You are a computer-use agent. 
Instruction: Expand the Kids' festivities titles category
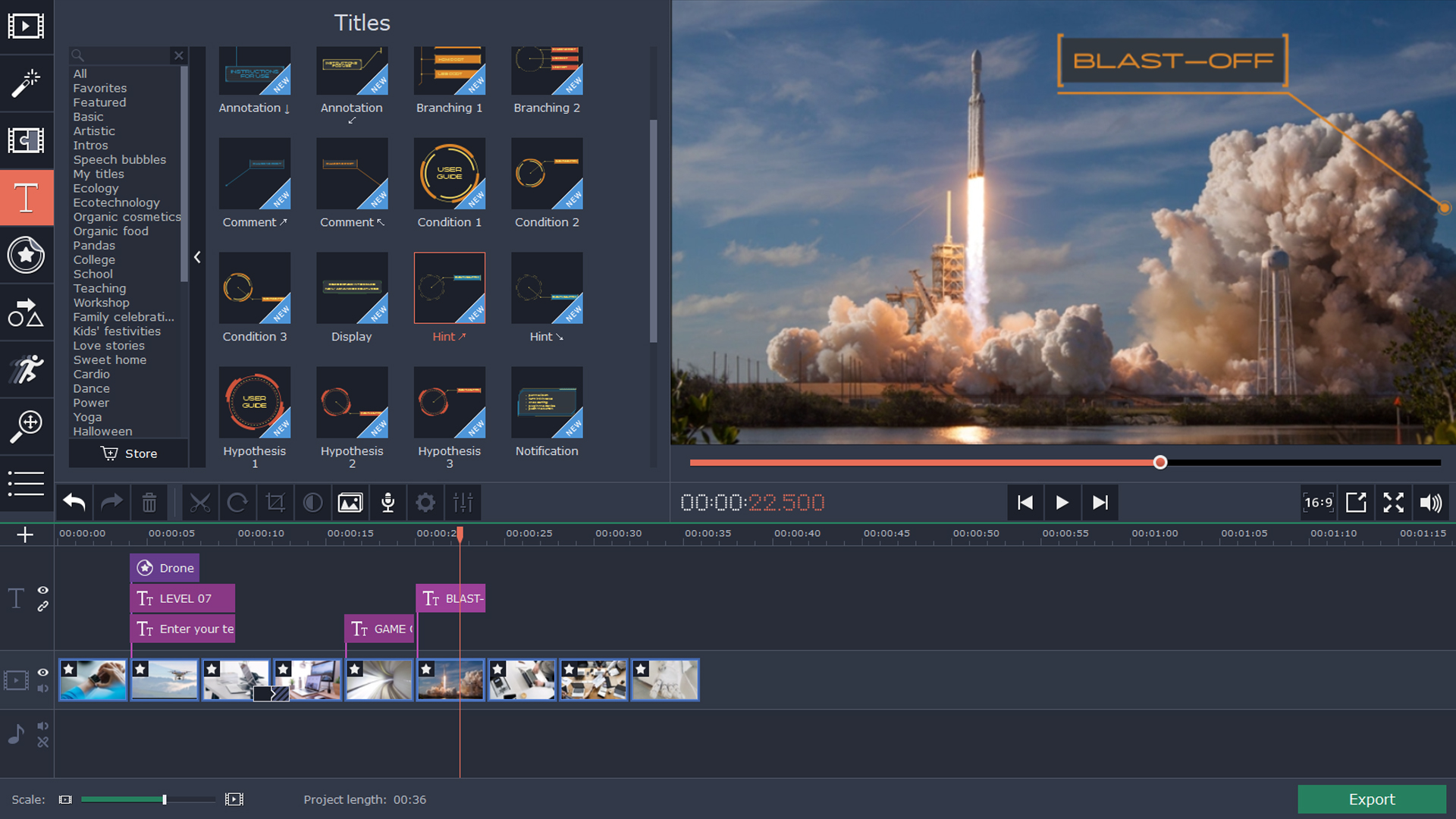pyautogui.click(x=117, y=331)
